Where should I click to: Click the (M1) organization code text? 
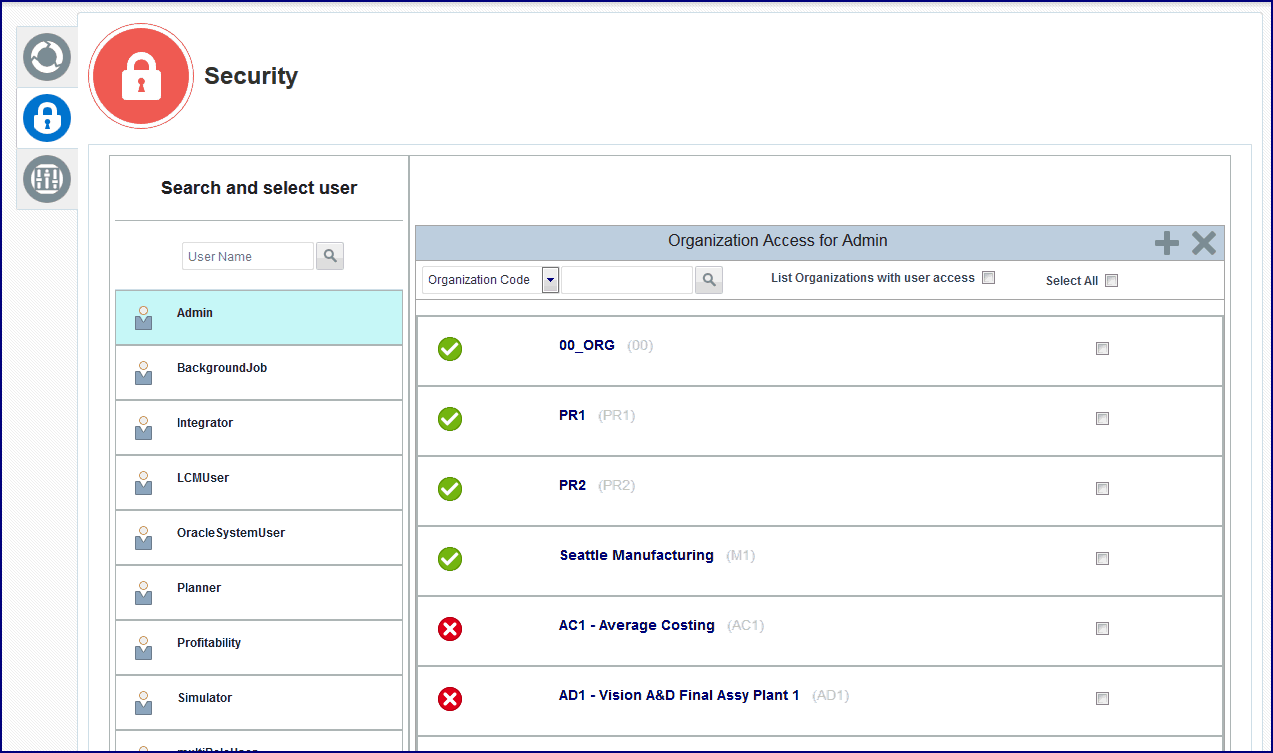click(741, 556)
